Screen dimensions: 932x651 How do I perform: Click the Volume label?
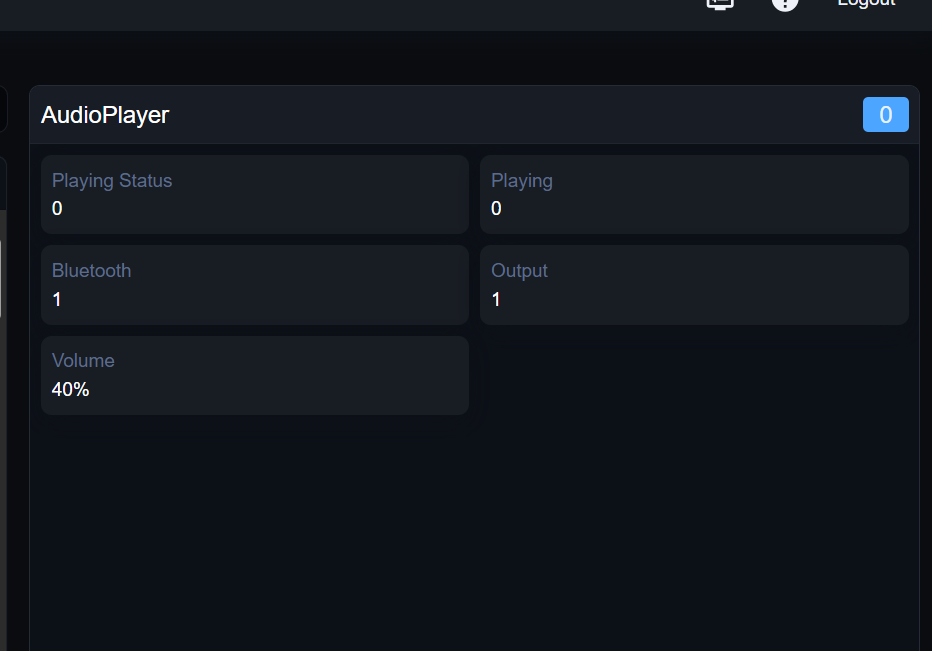83,361
